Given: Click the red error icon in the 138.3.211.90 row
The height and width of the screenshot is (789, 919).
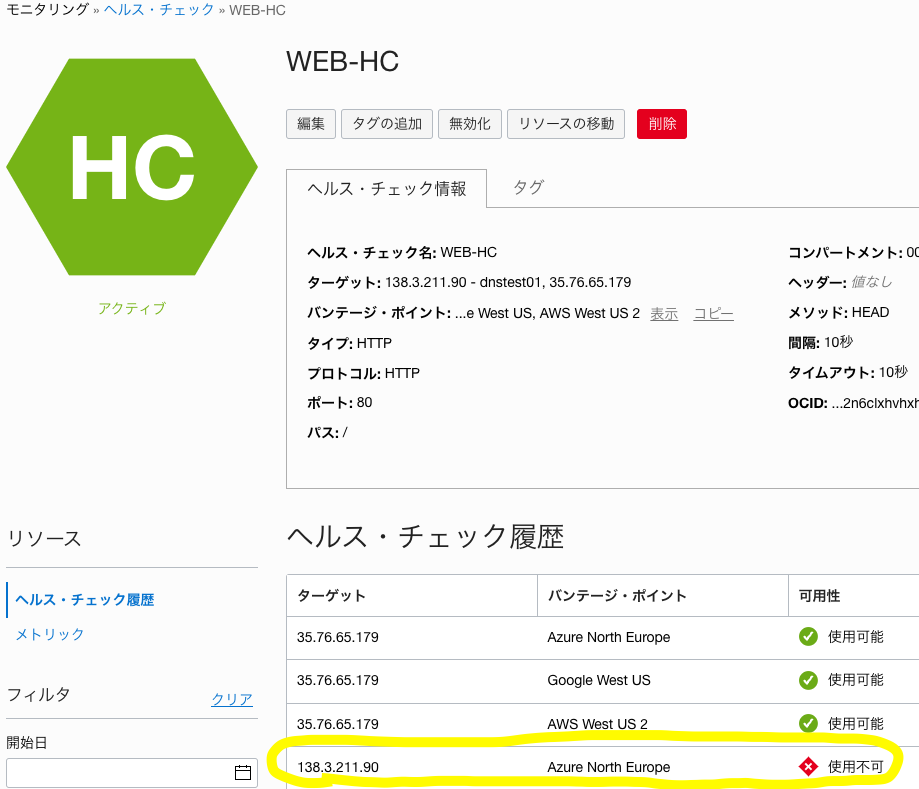Looking at the screenshot, I should [808, 767].
